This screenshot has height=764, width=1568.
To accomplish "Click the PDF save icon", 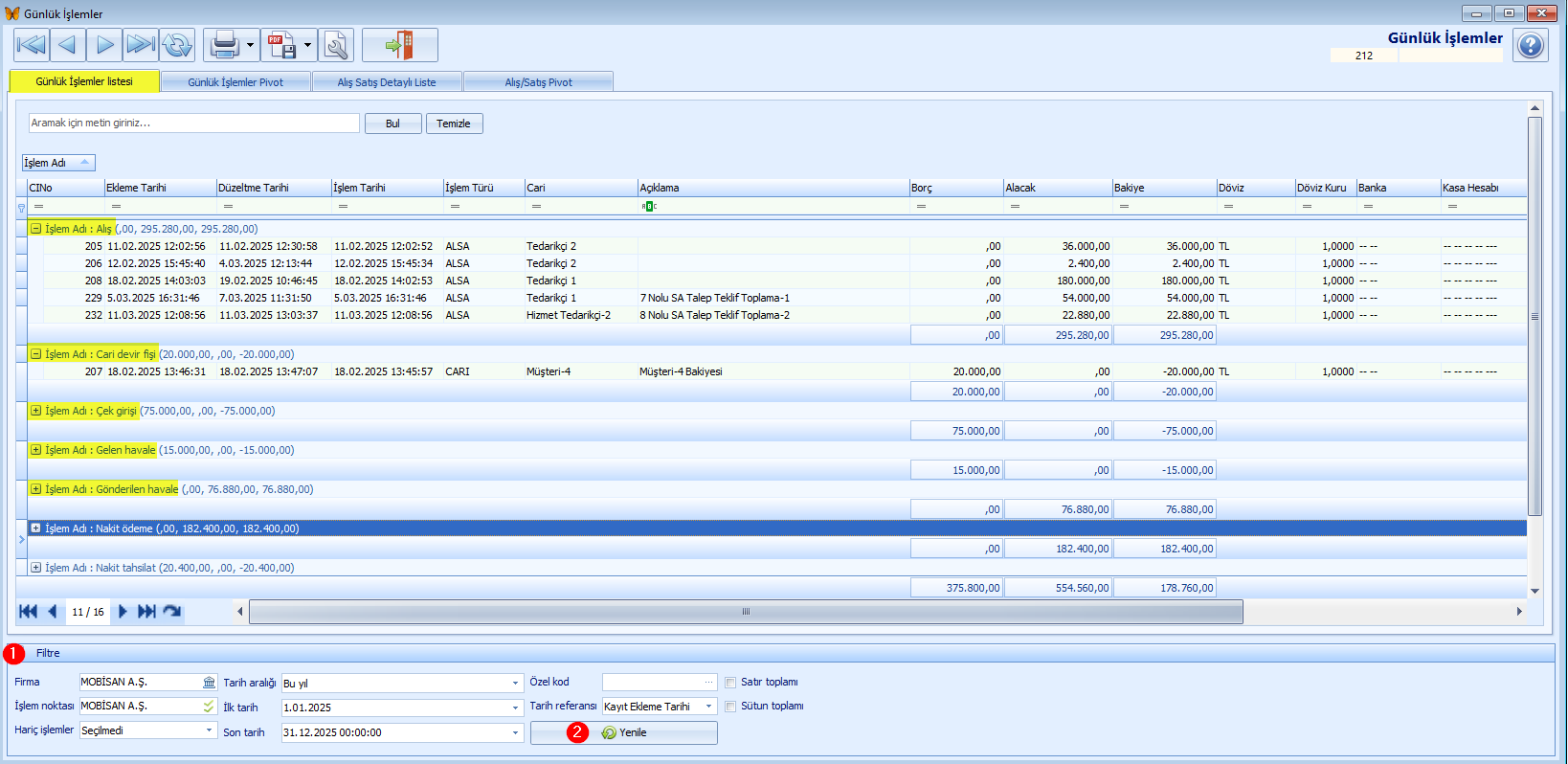I will tap(281, 45).
